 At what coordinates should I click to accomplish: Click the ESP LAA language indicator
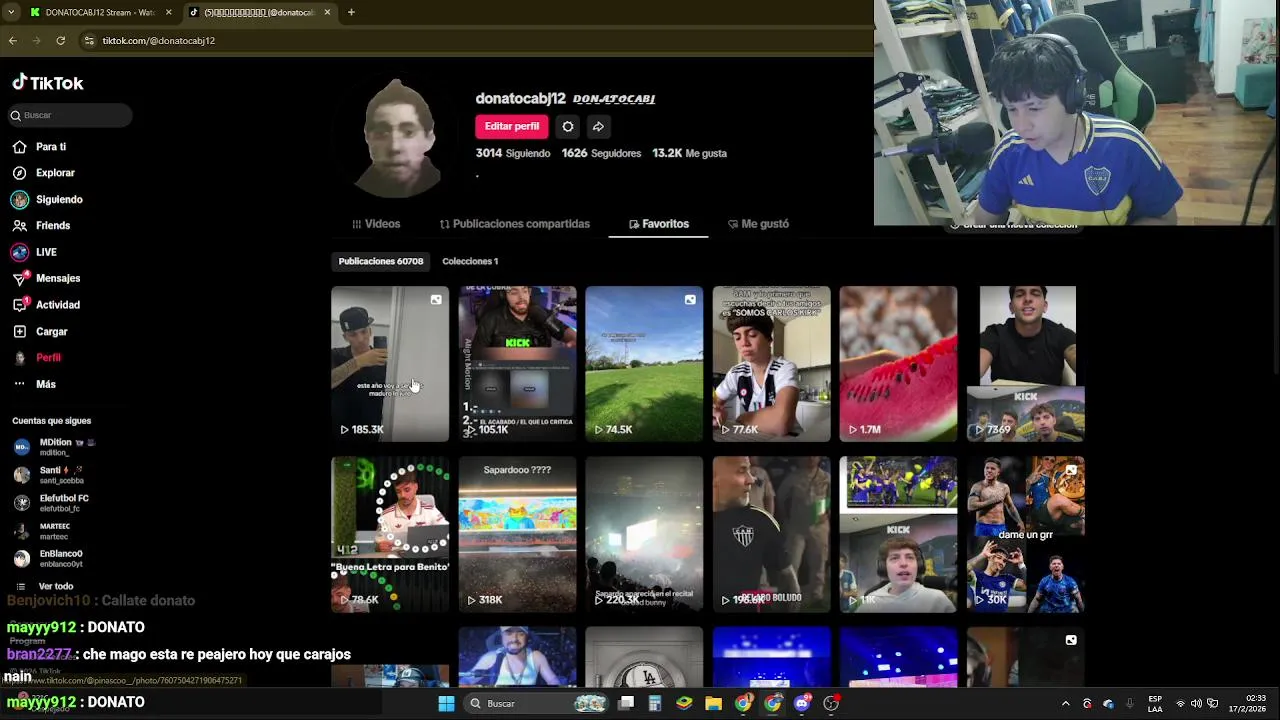click(1155, 703)
